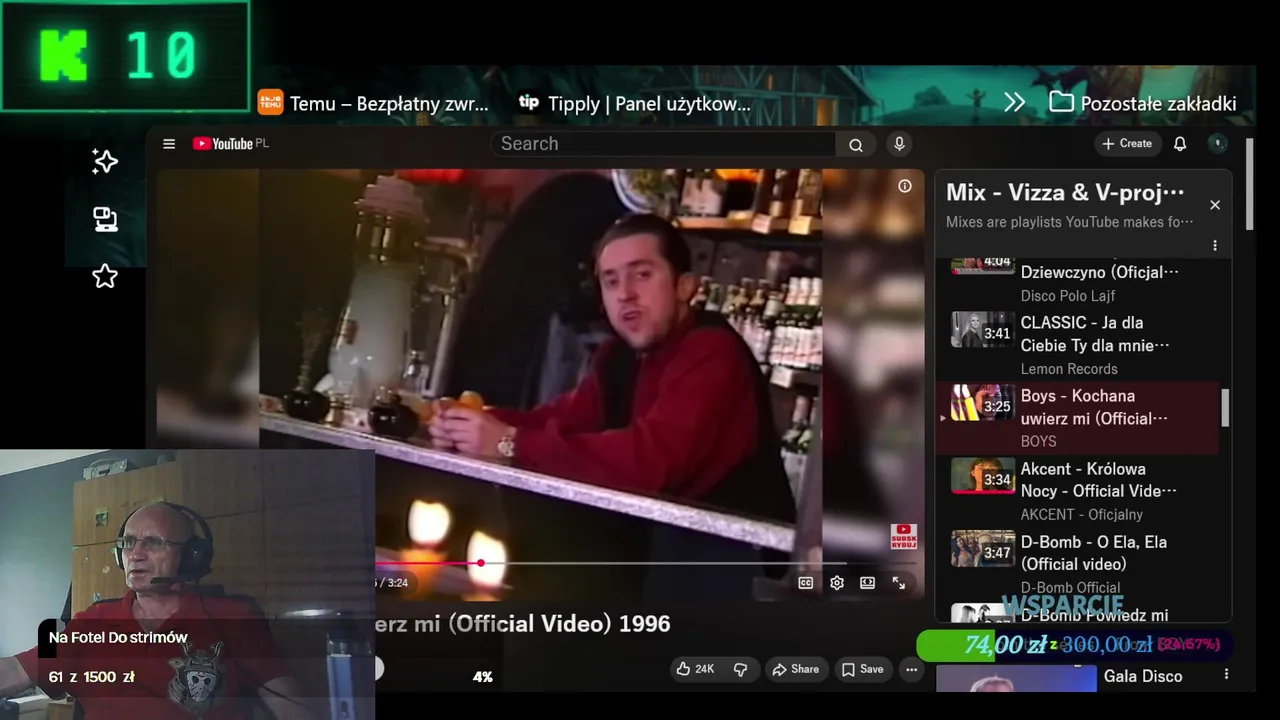Switch the video to full screen

(x=899, y=583)
